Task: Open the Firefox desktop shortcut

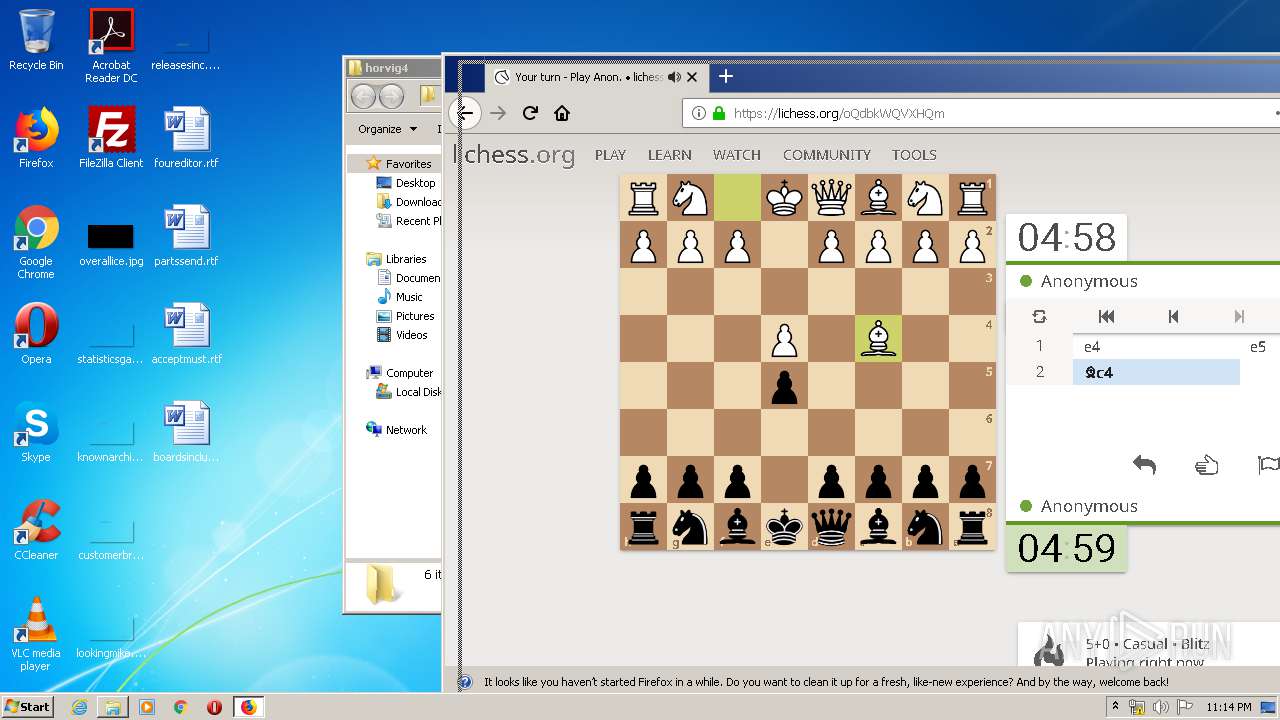Action: (x=36, y=138)
